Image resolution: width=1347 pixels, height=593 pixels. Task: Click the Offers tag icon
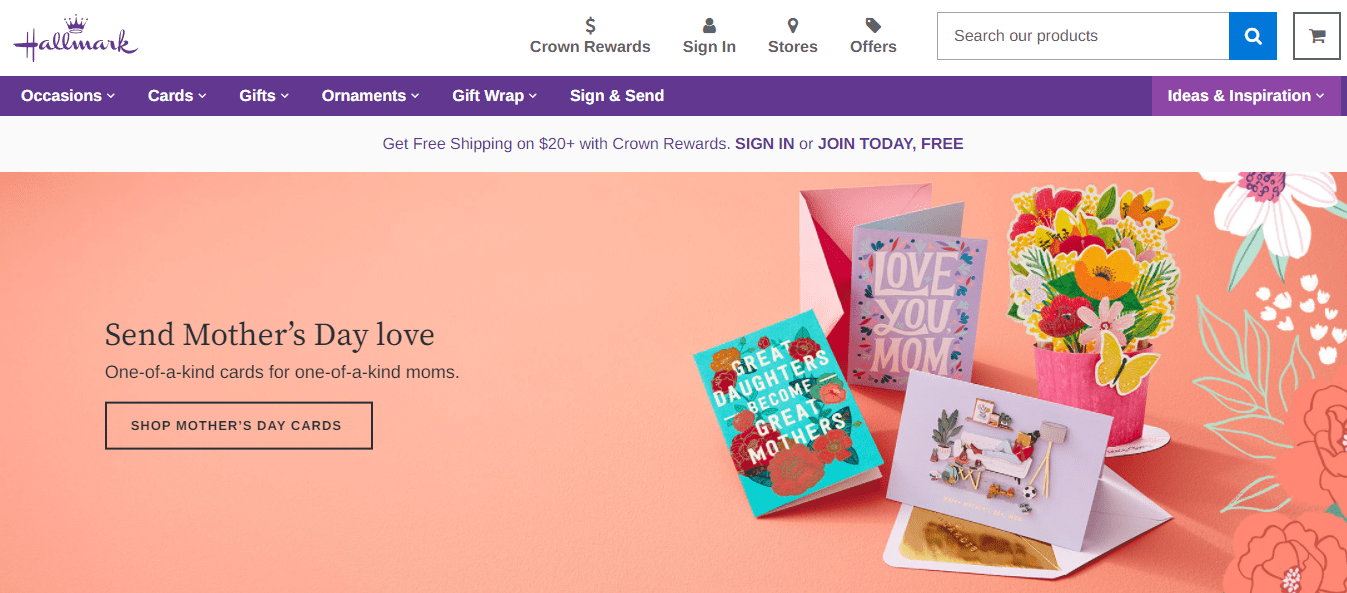tap(873, 26)
